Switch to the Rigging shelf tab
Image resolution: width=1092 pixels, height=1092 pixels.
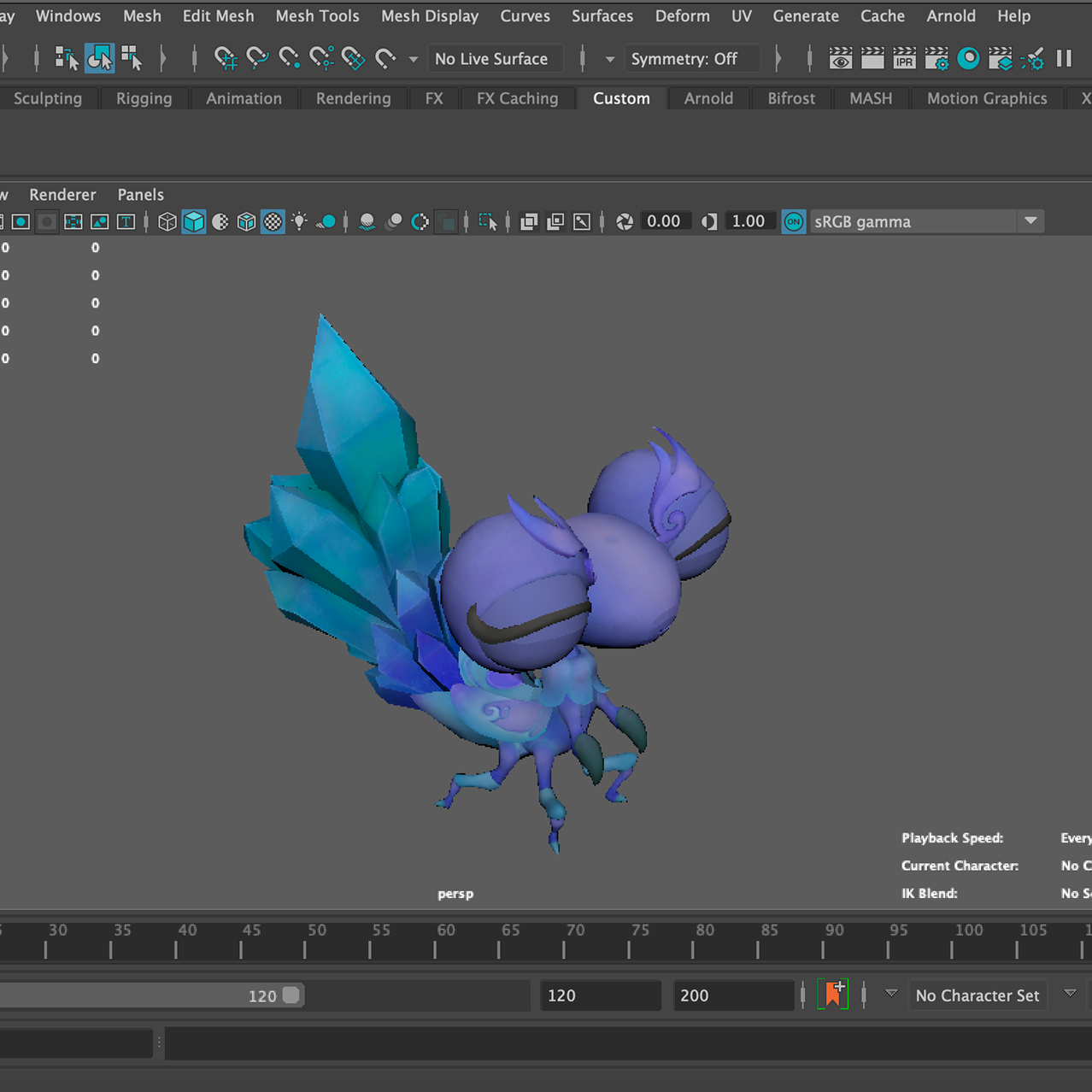144,98
